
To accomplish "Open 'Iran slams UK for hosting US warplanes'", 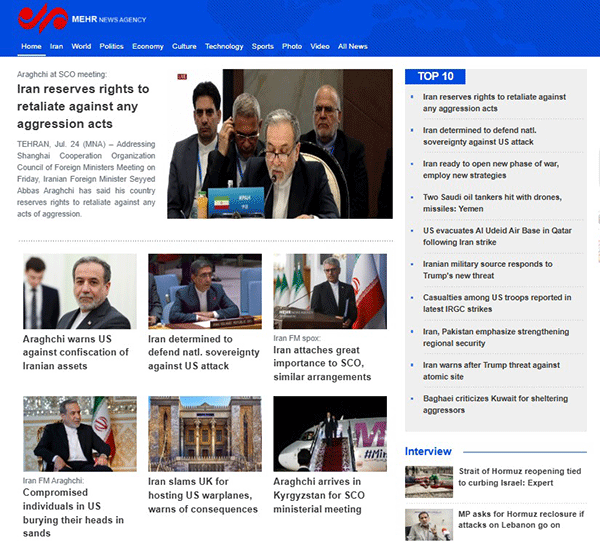I will (x=203, y=495).
